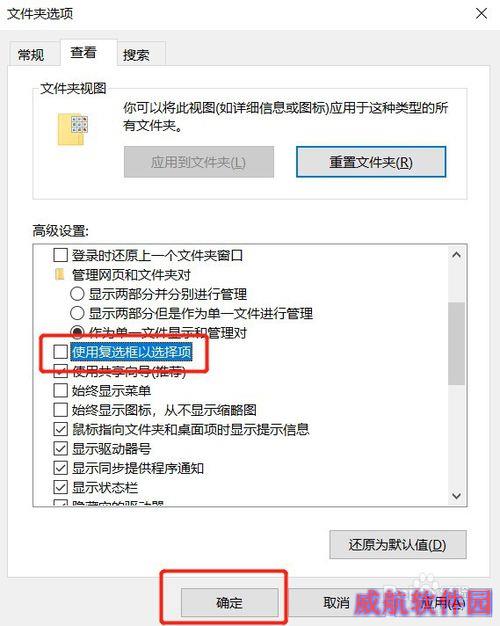Uncheck 显示驱动器号 option
The width and height of the screenshot is (500, 626).
click(x=60, y=448)
